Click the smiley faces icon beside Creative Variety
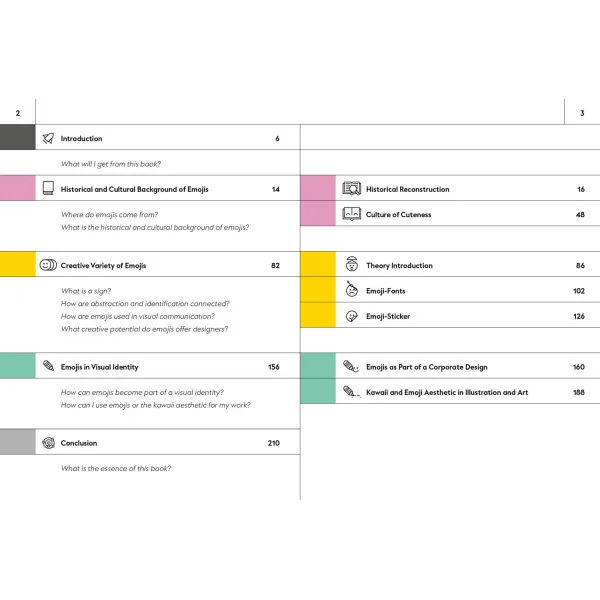 tap(48, 265)
